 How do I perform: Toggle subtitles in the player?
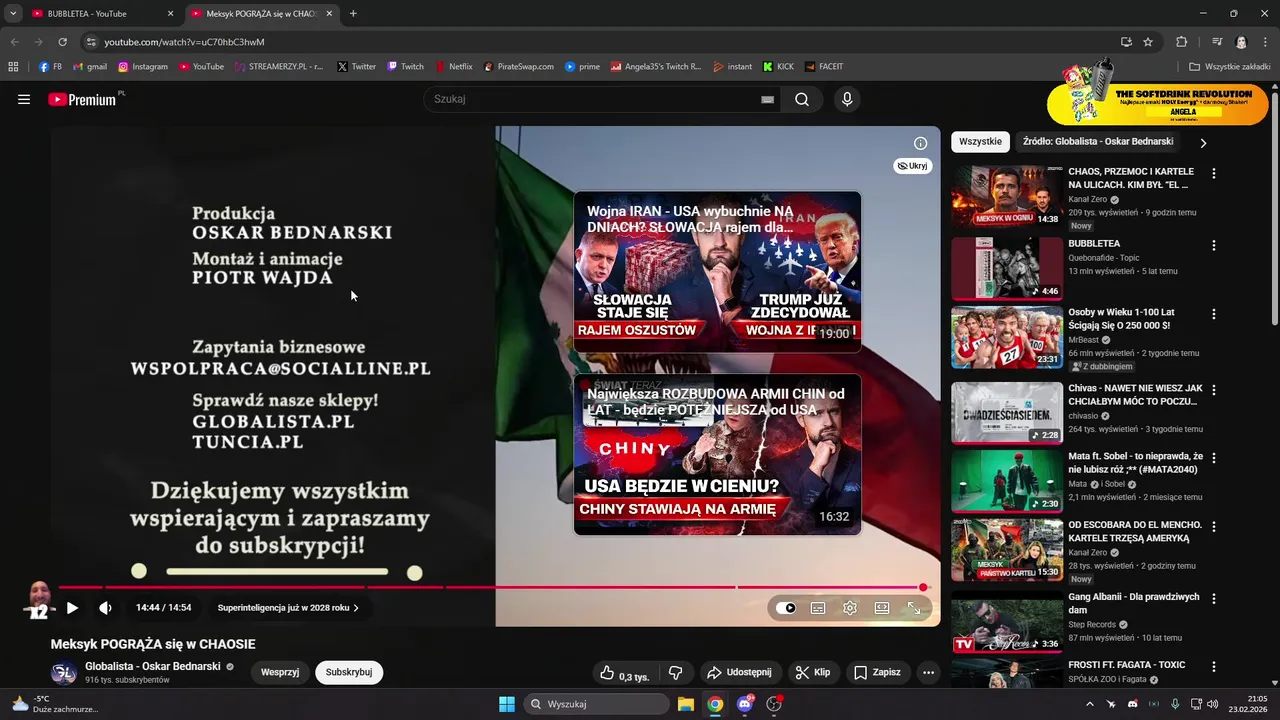818,607
